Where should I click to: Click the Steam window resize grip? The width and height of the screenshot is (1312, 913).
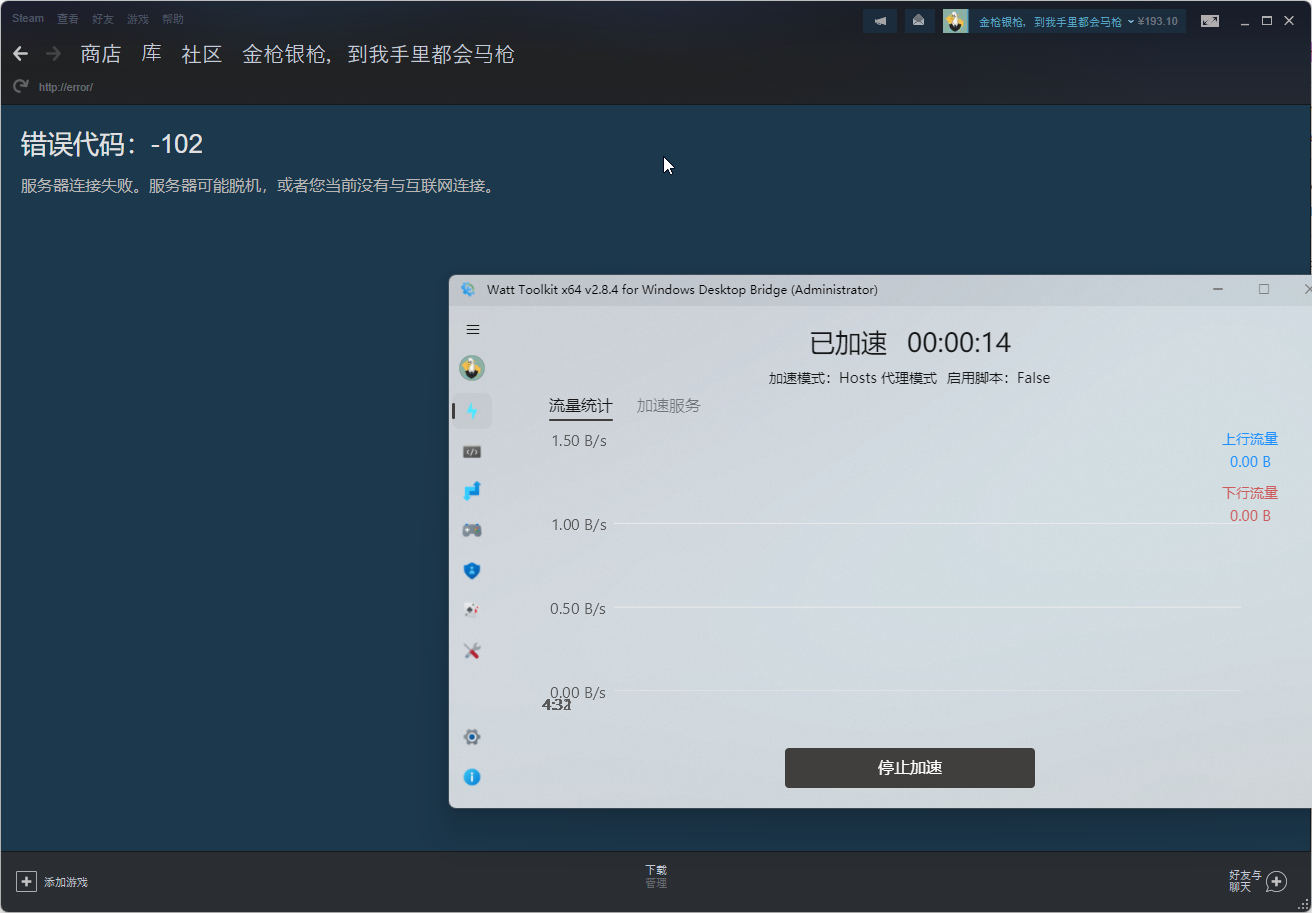tap(1302, 903)
